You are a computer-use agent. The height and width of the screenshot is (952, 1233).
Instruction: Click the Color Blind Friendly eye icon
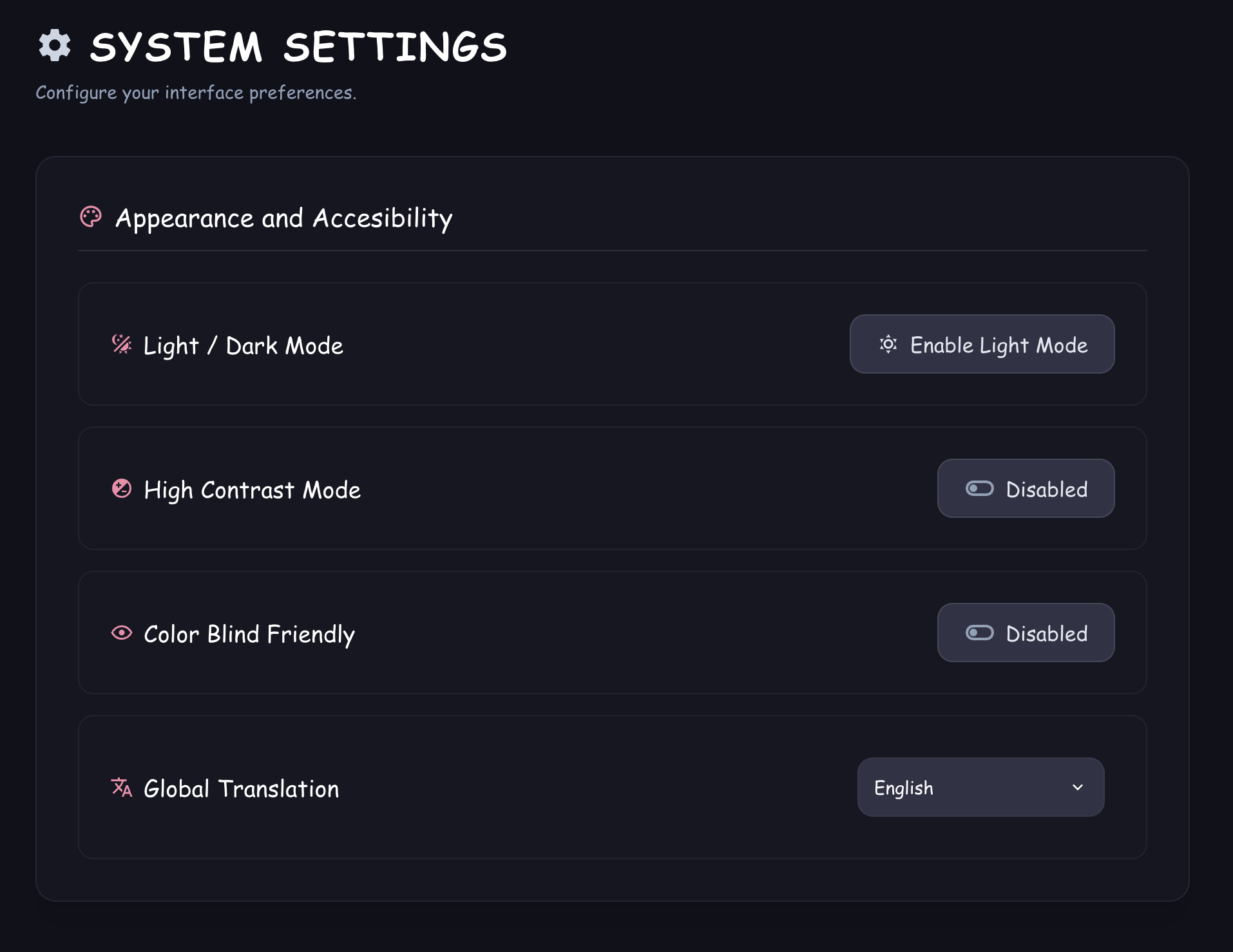[122, 633]
